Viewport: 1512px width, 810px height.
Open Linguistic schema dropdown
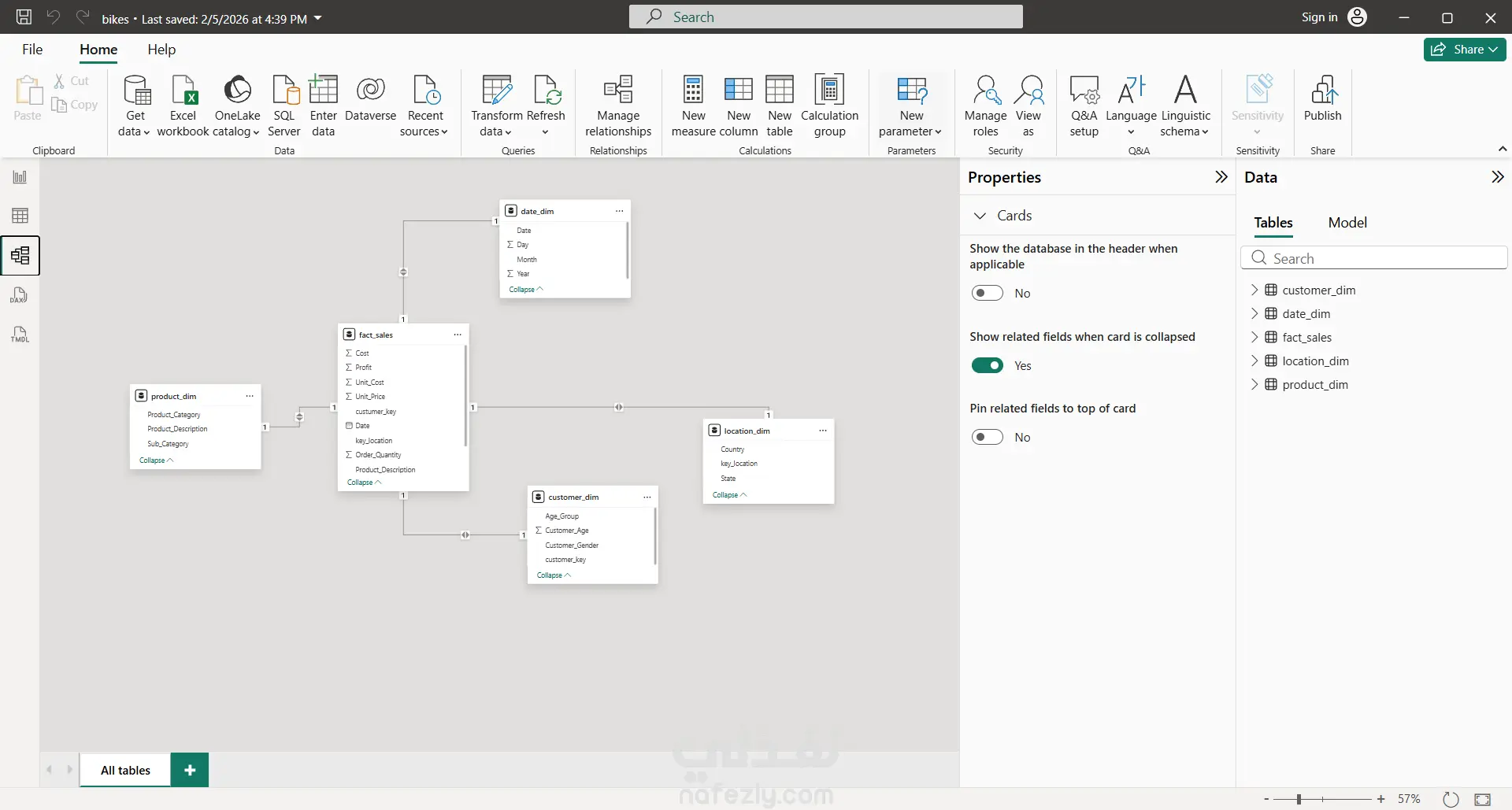click(1185, 105)
